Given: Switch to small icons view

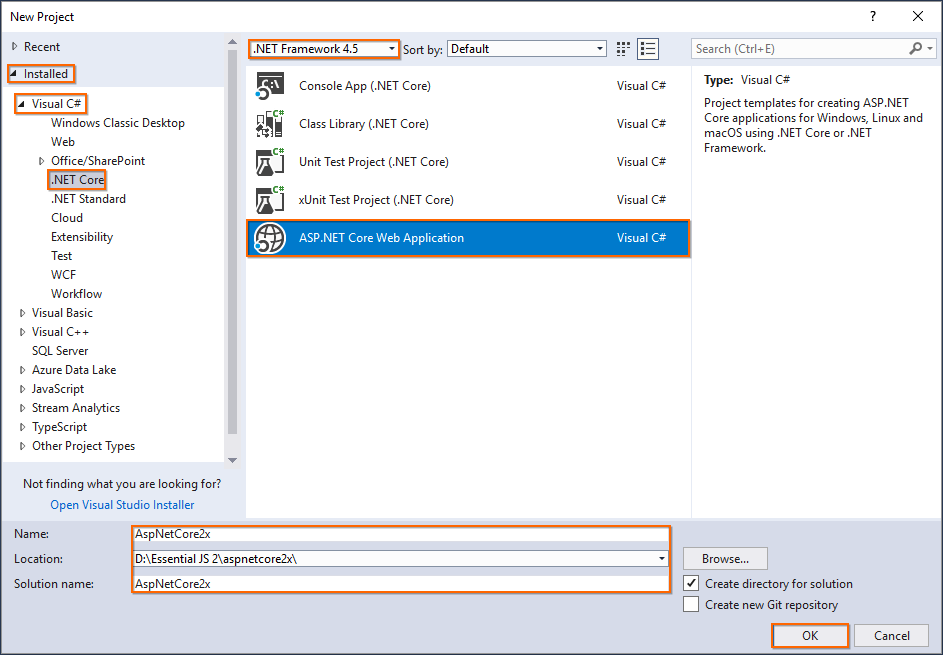Looking at the screenshot, I should tap(623, 49).
